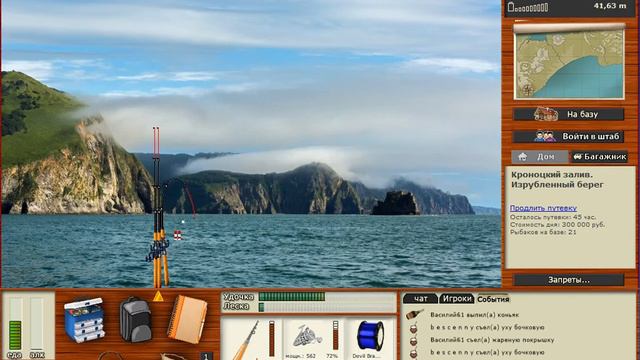This screenshot has height=360, width=640.
Task: Click the fishing rod equipment slot
Action: coord(251,339)
